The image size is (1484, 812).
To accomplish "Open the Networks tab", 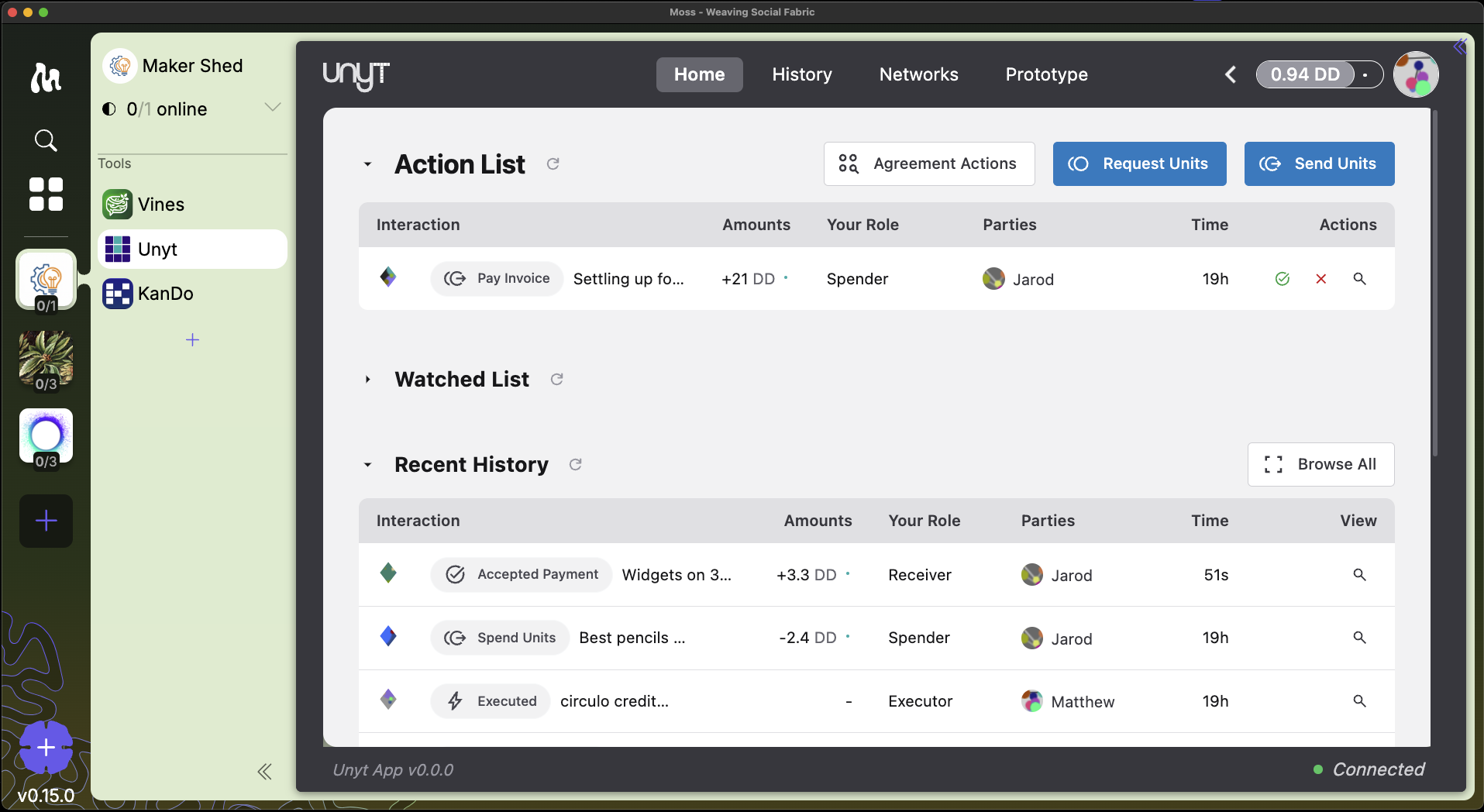I will coord(918,74).
